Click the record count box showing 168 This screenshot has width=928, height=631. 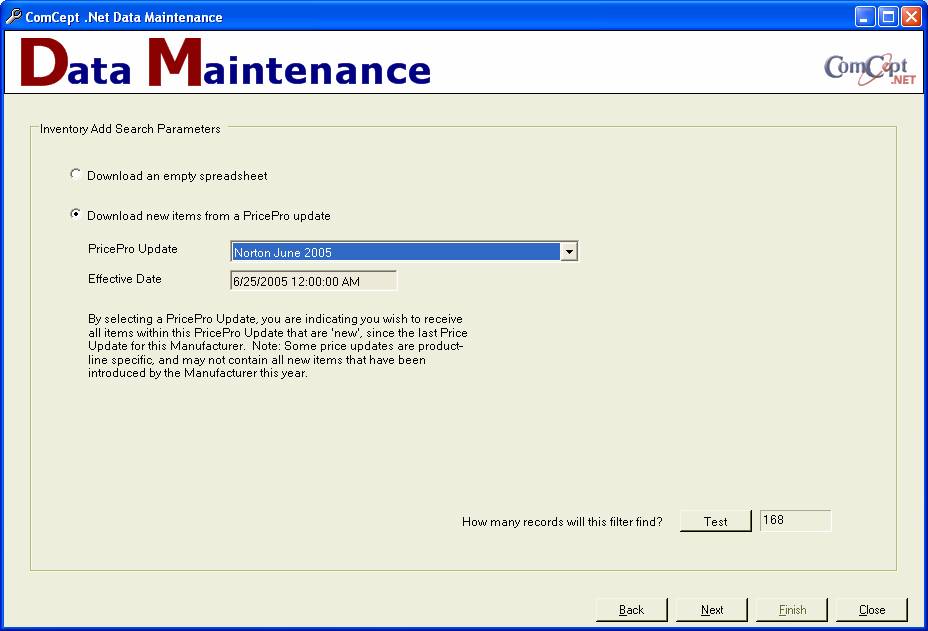795,520
